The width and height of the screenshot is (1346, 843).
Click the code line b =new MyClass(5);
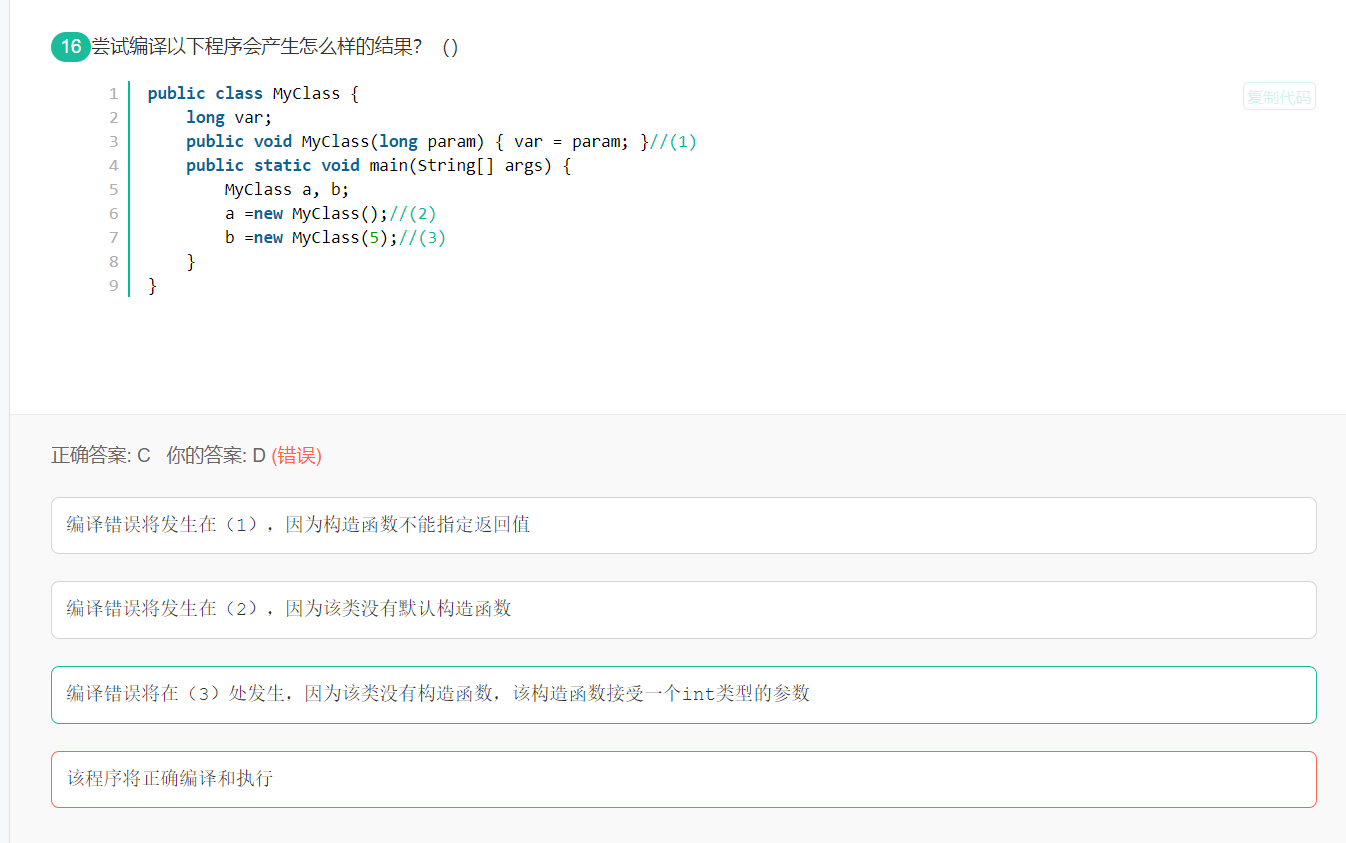pos(335,237)
